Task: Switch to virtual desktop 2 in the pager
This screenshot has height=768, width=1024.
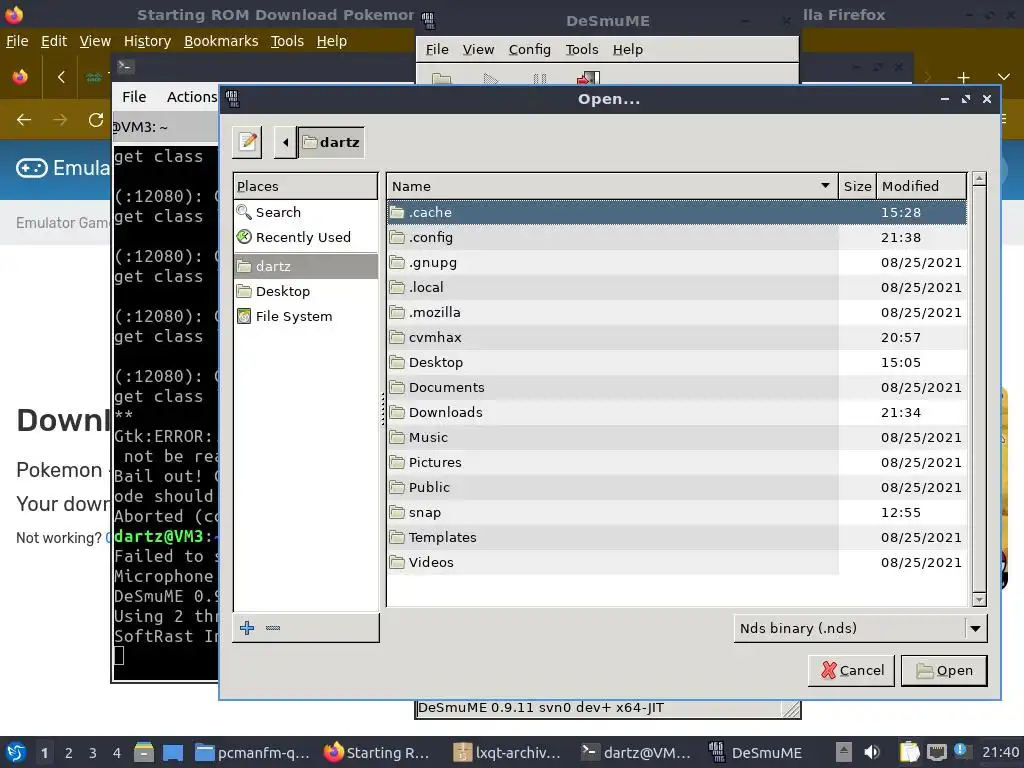Action: coord(69,753)
